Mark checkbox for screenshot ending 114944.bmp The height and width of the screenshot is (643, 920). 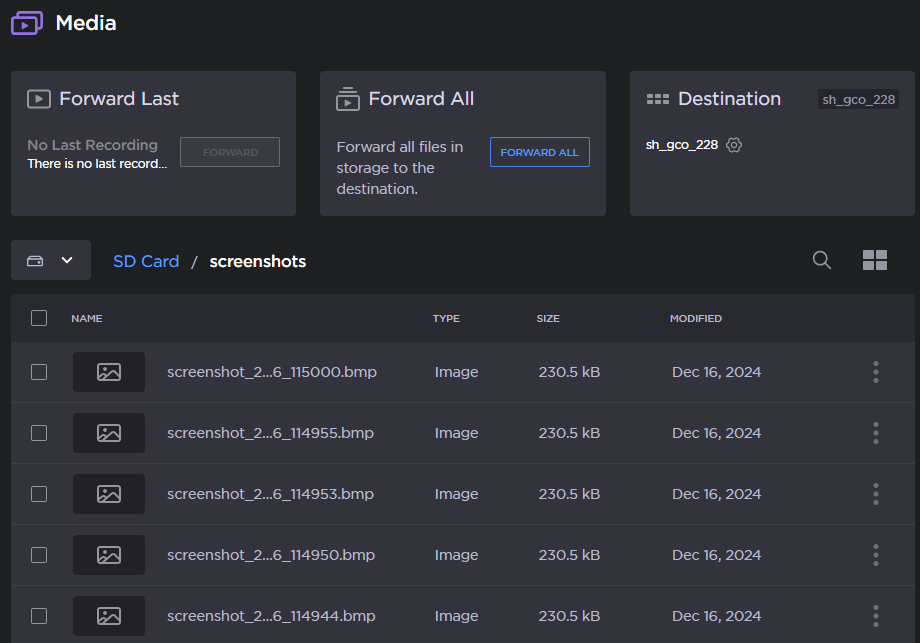(x=39, y=616)
